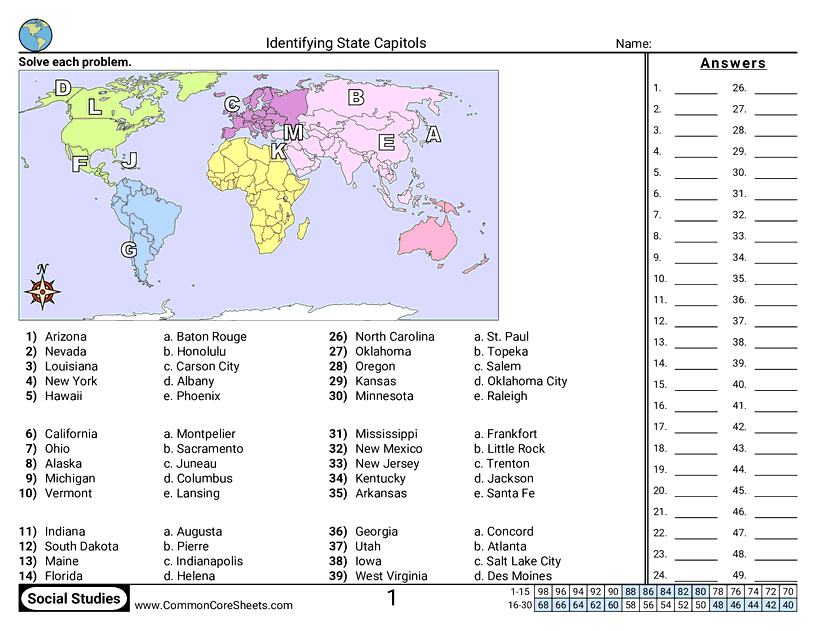Select the letter A label on the map
The width and height of the screenshot is (816, 631).
[x=433, y=134]
